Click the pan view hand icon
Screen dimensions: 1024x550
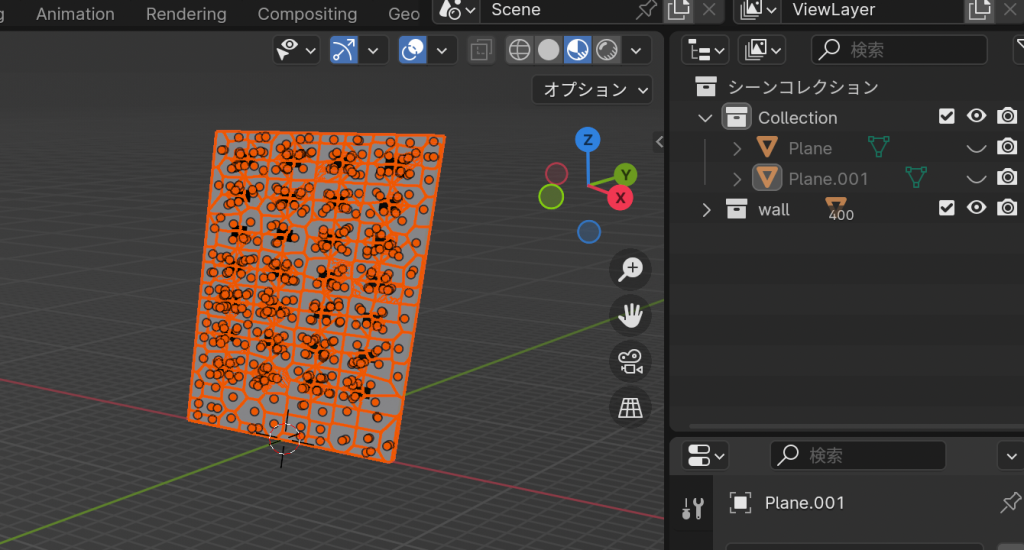(631, 316)
